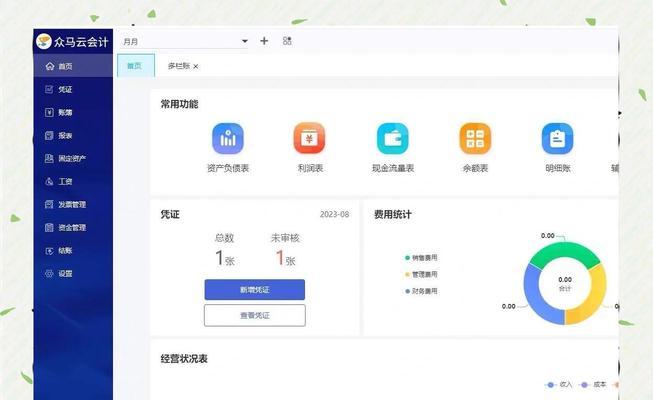
Task: Open 凭证 in the sidebar
Action: pos(73,89)
